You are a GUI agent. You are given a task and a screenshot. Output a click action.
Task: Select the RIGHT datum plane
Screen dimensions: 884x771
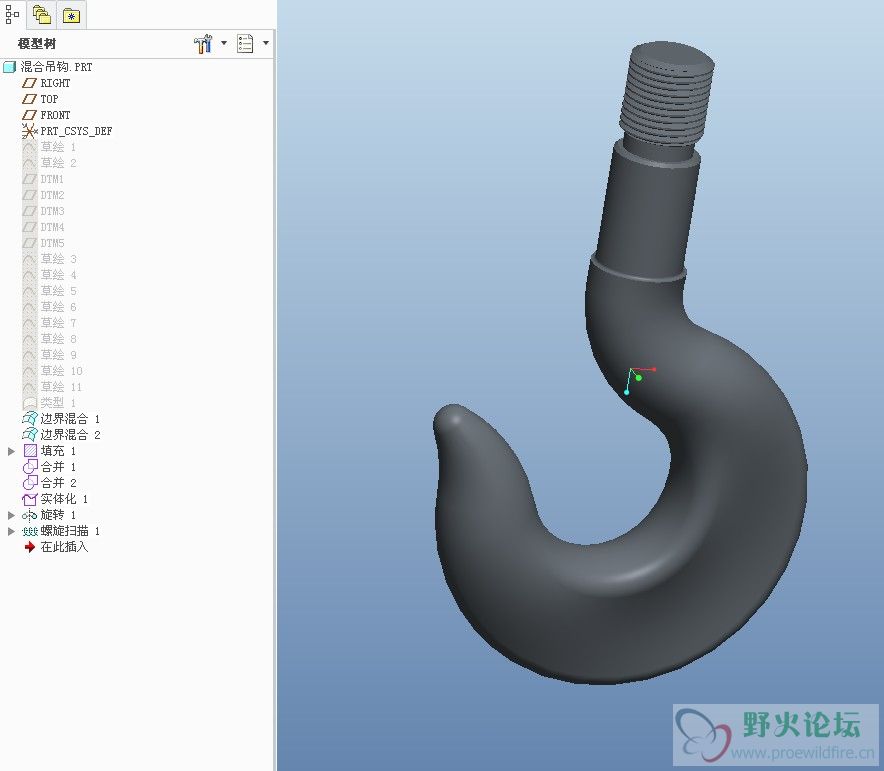(55, 83)
